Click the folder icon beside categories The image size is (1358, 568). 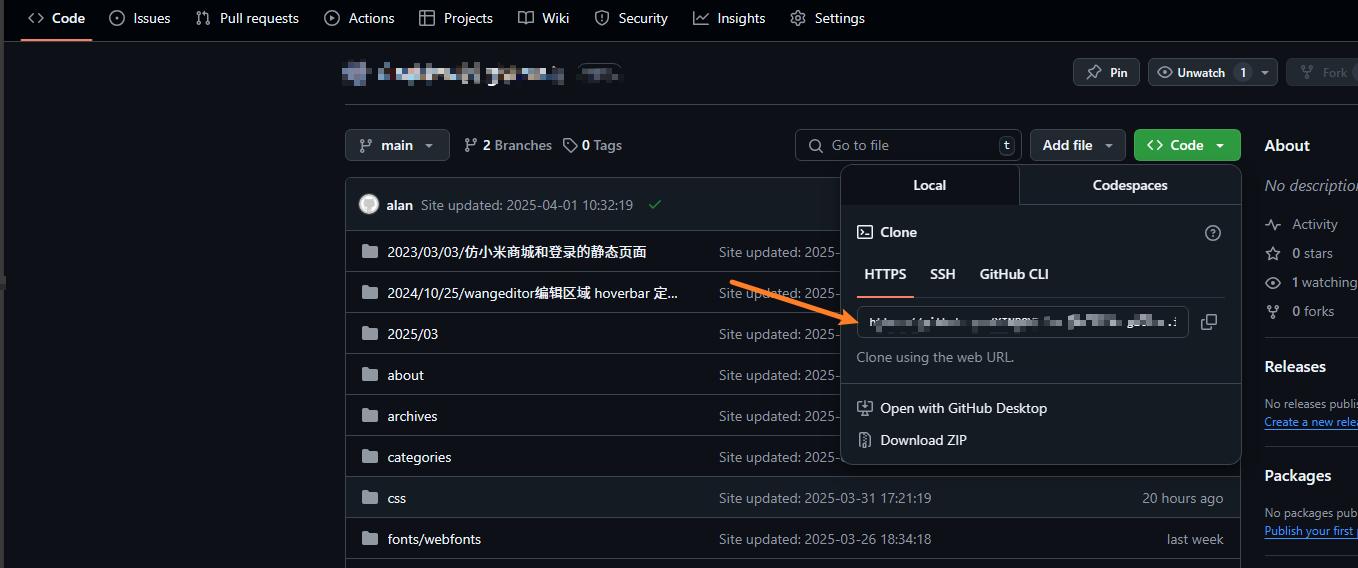click(370, 456)
